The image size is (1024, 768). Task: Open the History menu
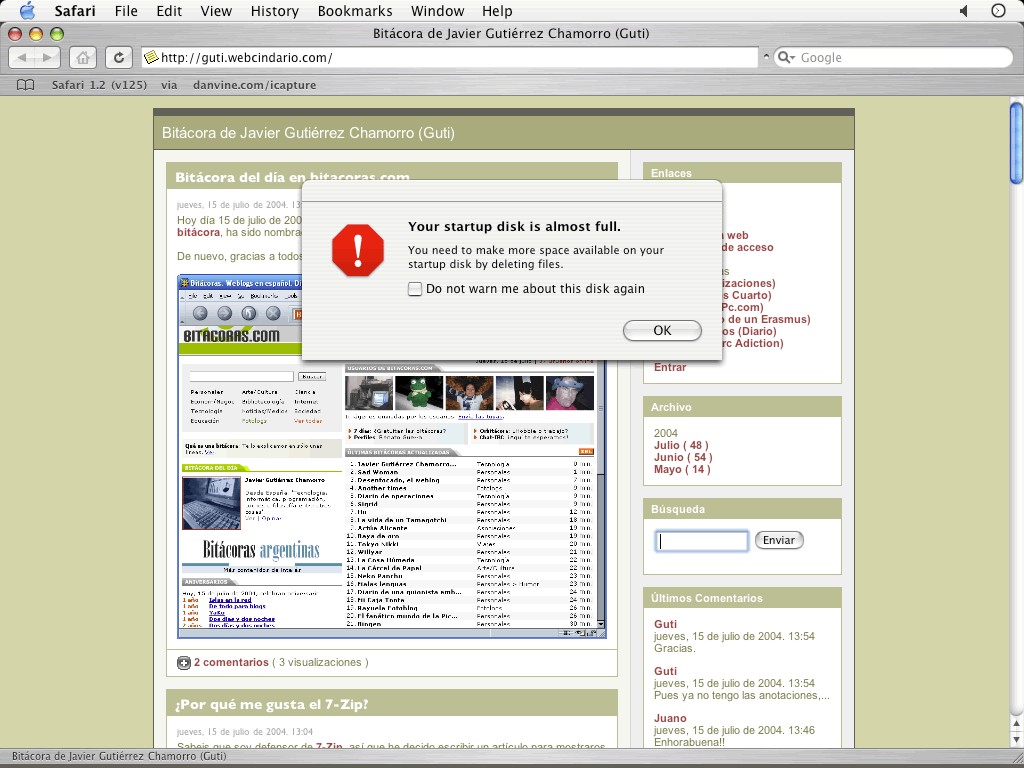[274, 11]
